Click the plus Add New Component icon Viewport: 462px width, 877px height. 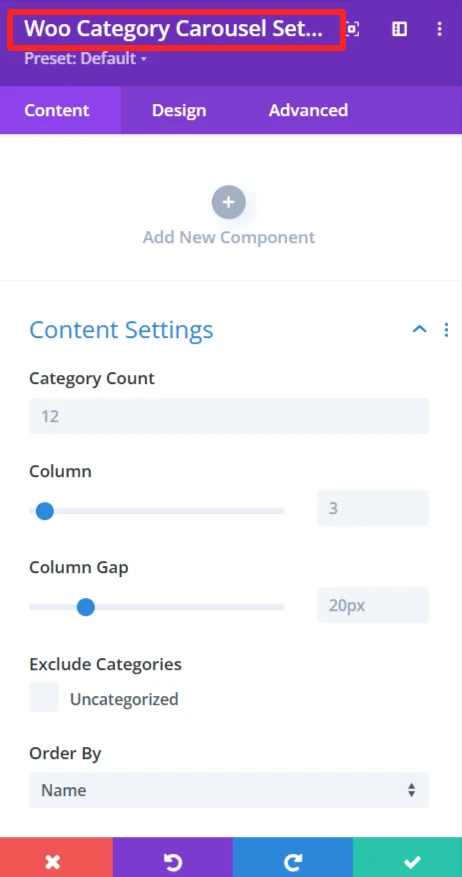[x=229, y=202]
